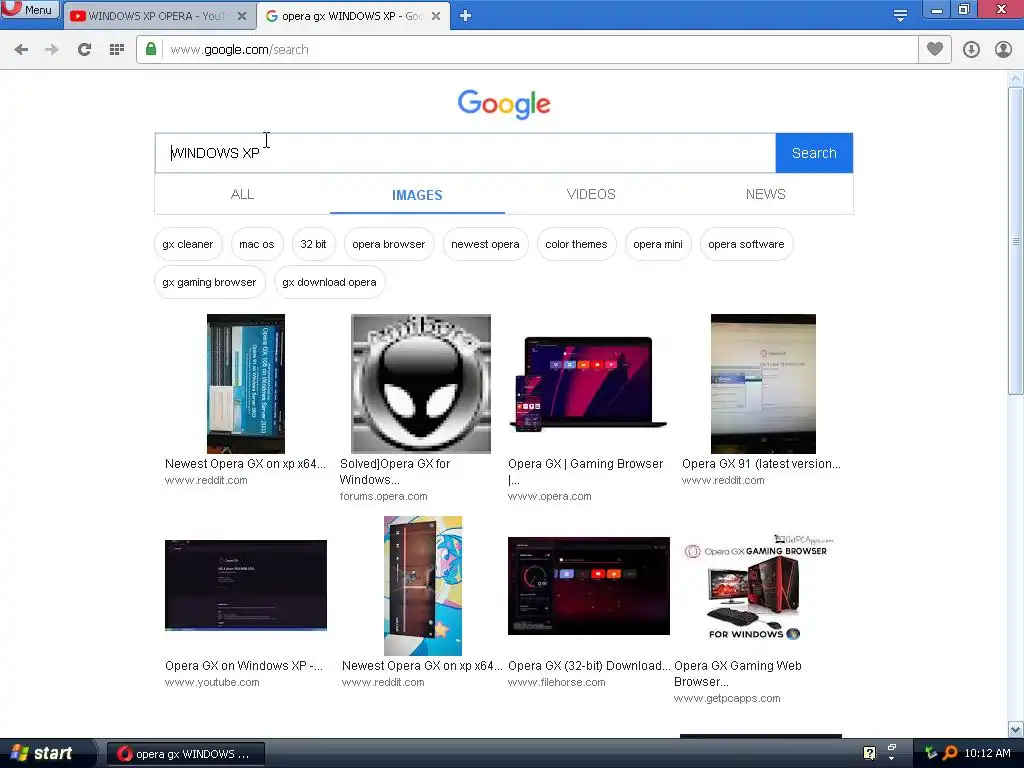This screenshot has height=768, width=1024.
Task: Open the user account icon
Action: (1003, 50)
